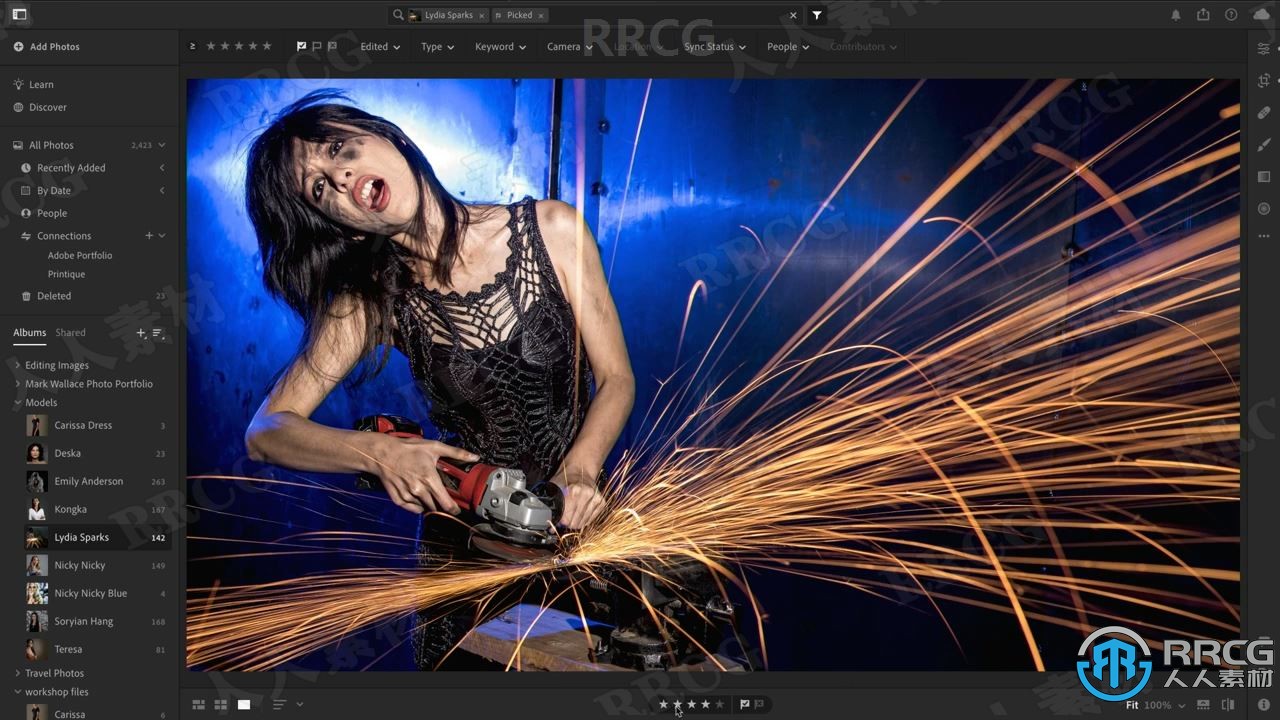Open the three-dot more options menu
This screenshot has height=720, width=1280.
(1264, 236)
